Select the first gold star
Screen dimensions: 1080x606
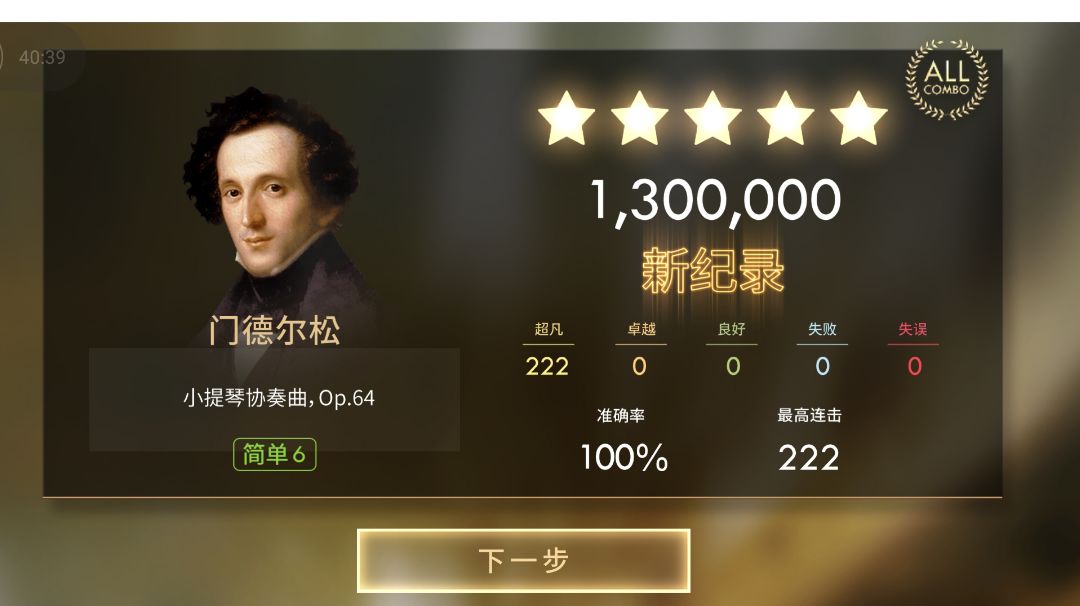(566, 119)
